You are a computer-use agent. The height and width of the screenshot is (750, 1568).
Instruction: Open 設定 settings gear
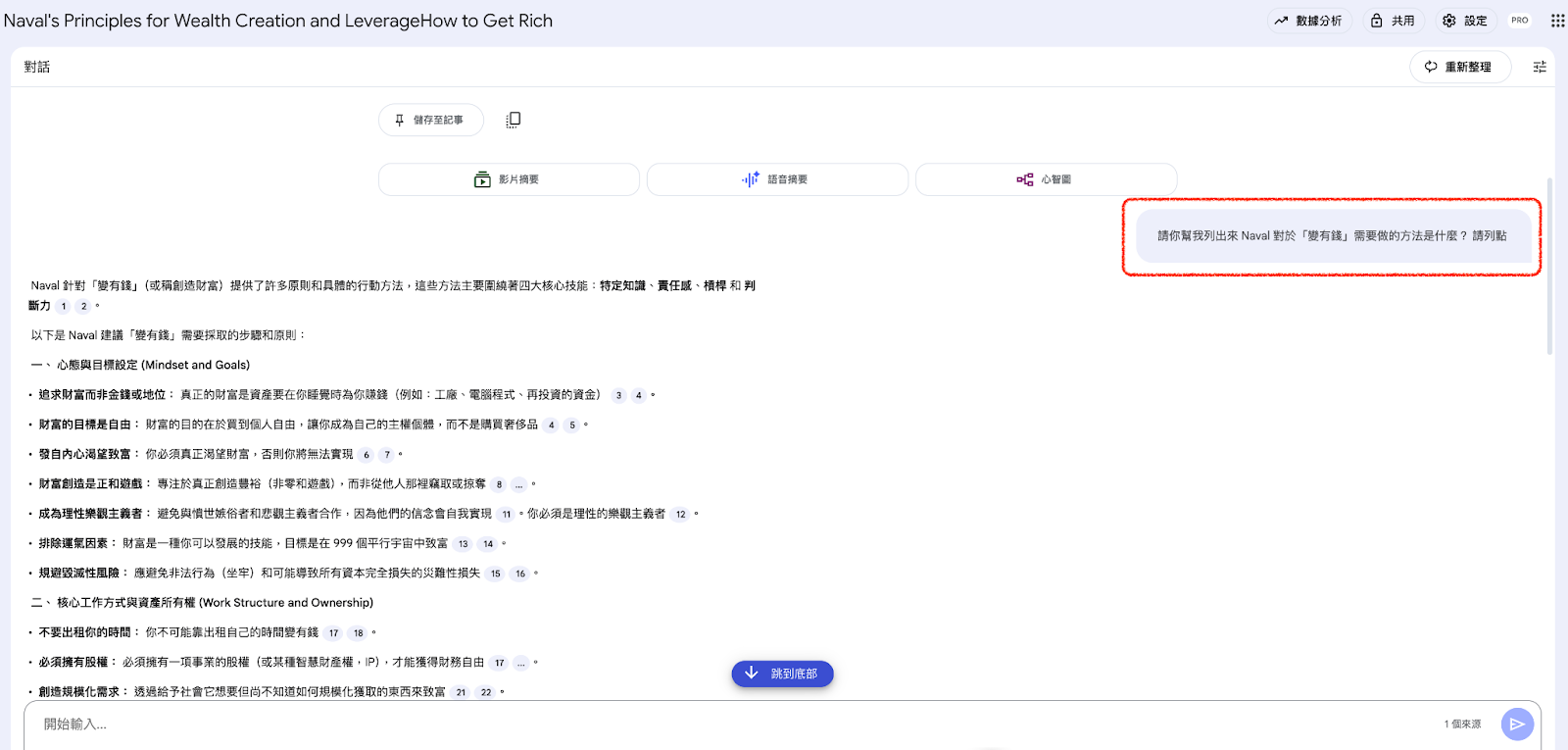[1465, 21]
